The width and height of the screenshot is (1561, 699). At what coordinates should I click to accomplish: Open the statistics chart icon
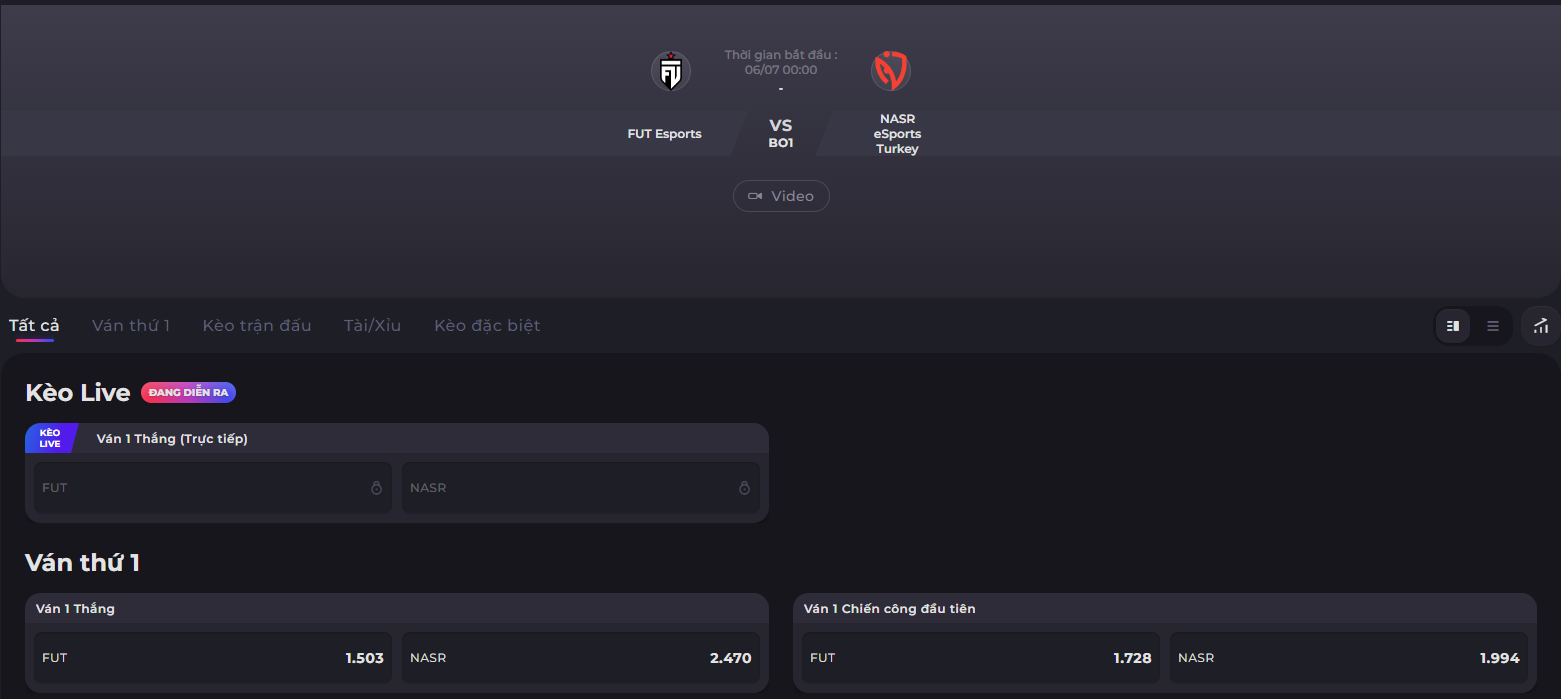point(1541,326)
